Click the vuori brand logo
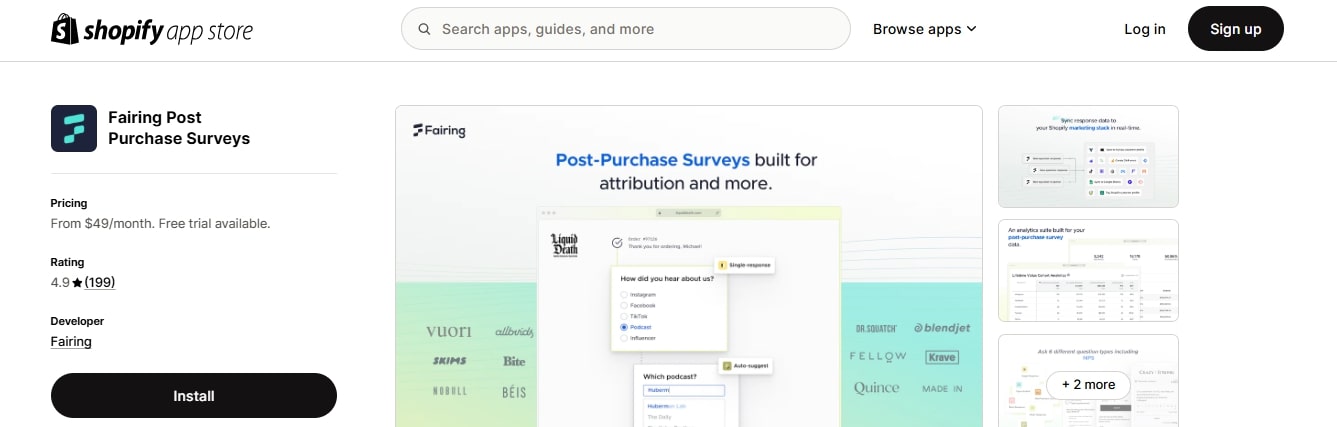Image resolution: width=1337 pixels, height=427 pixels. tap(448, 331)
